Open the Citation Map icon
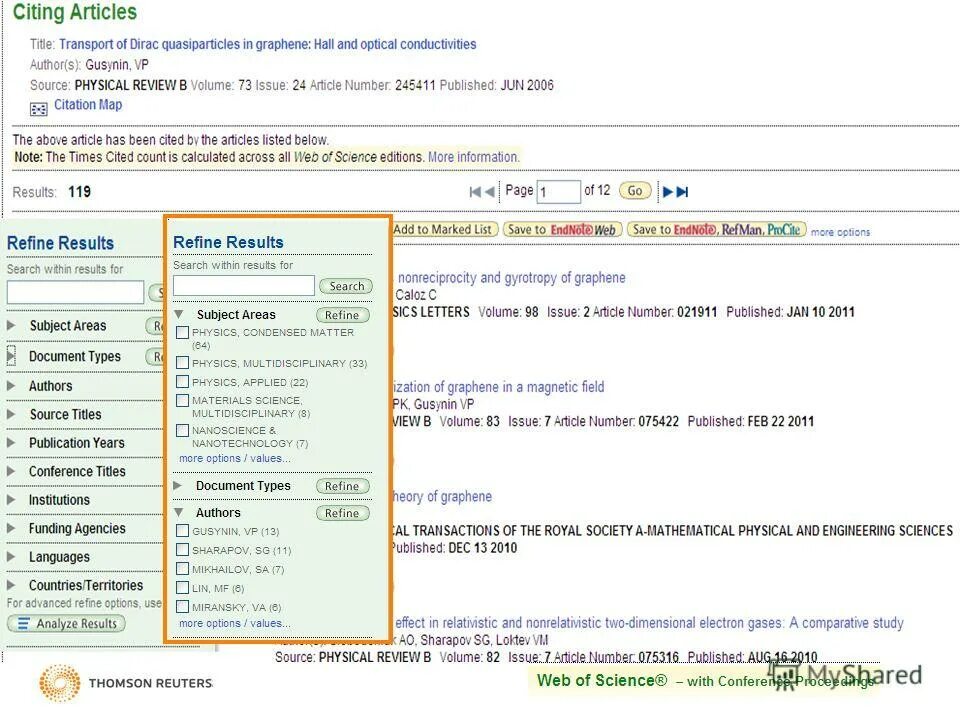The height and width of the screenshot is (720, 960). [x=38, y=109]
